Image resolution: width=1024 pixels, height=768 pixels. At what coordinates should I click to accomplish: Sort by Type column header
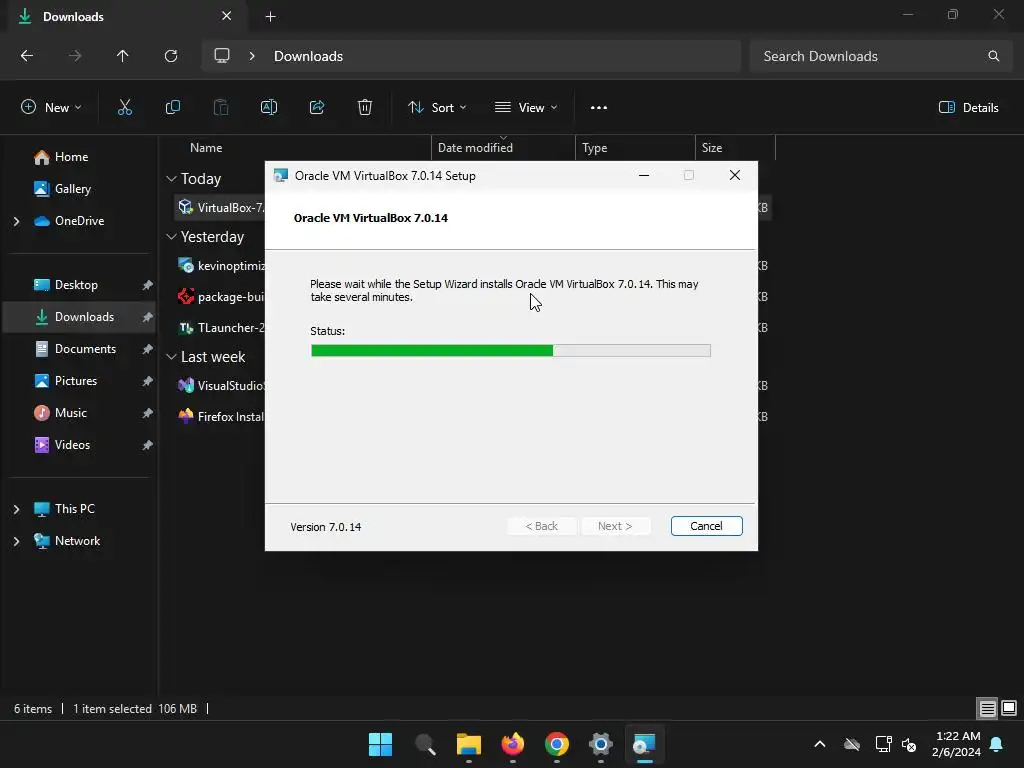click(594, 148)
